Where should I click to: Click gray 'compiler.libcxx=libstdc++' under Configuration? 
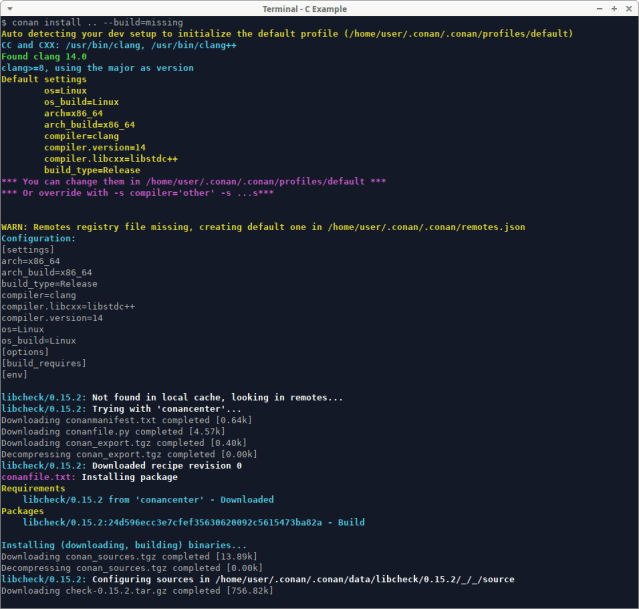coord(68,307)
